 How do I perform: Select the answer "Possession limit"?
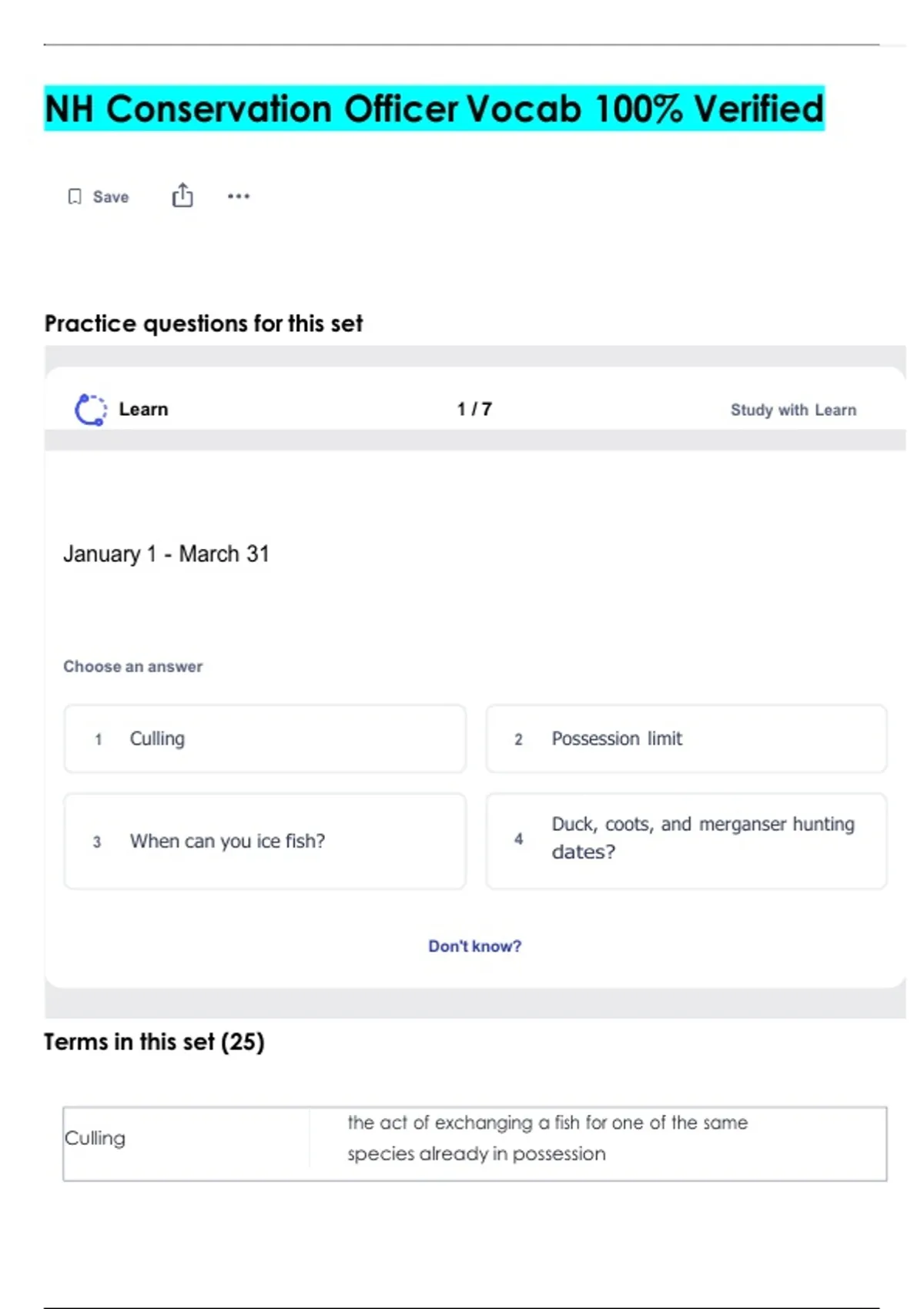click(686, 739)
